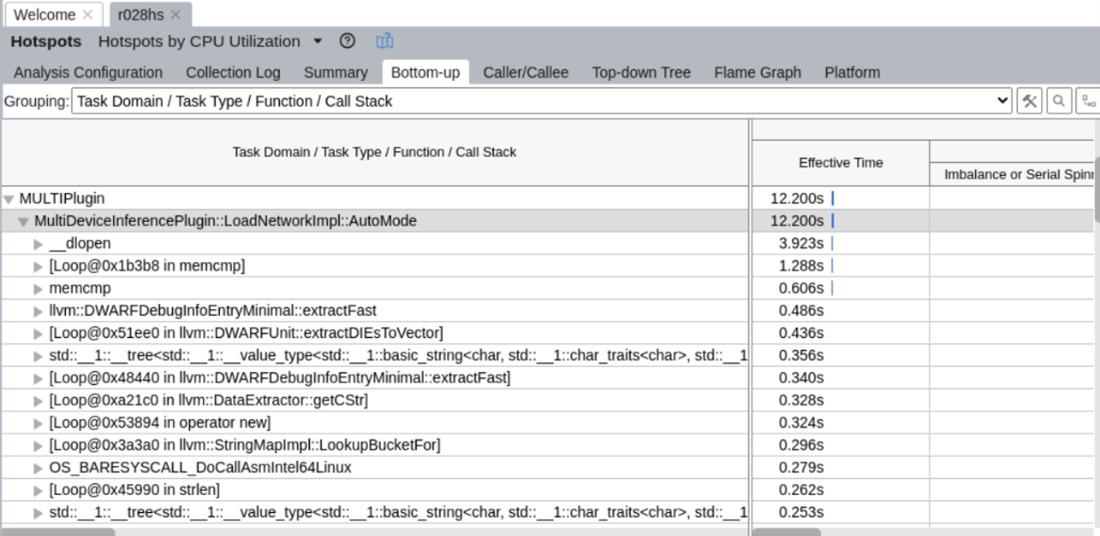Expand the Loop@0x1b3b8 in memcmp row
1100x536 pixels.
[x=39, y=267]
